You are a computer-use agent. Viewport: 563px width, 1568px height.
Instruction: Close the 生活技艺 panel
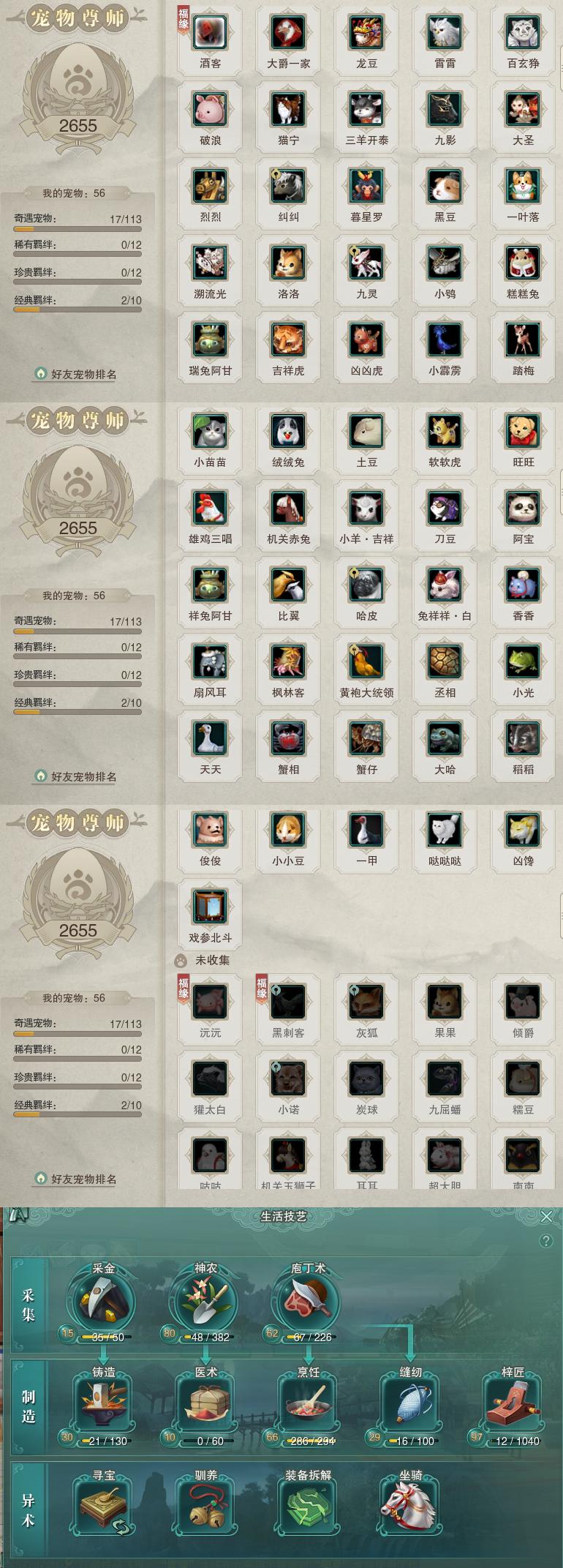point(546,1216)
